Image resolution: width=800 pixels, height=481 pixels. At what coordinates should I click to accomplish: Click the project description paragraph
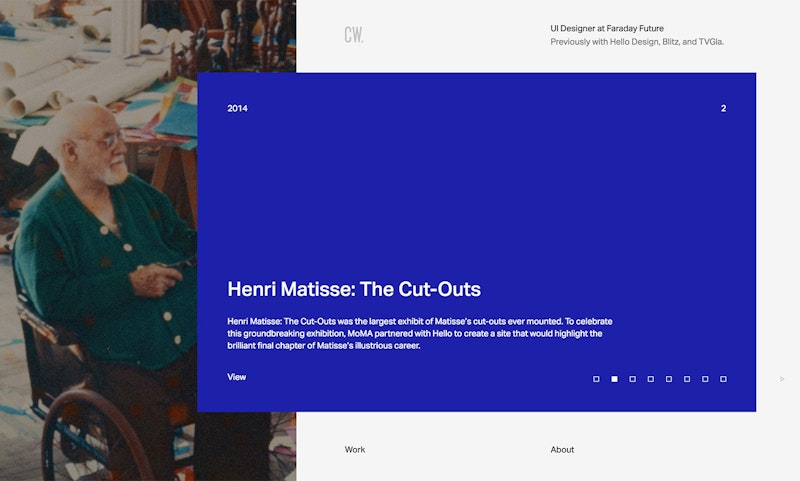pos(420,334)
